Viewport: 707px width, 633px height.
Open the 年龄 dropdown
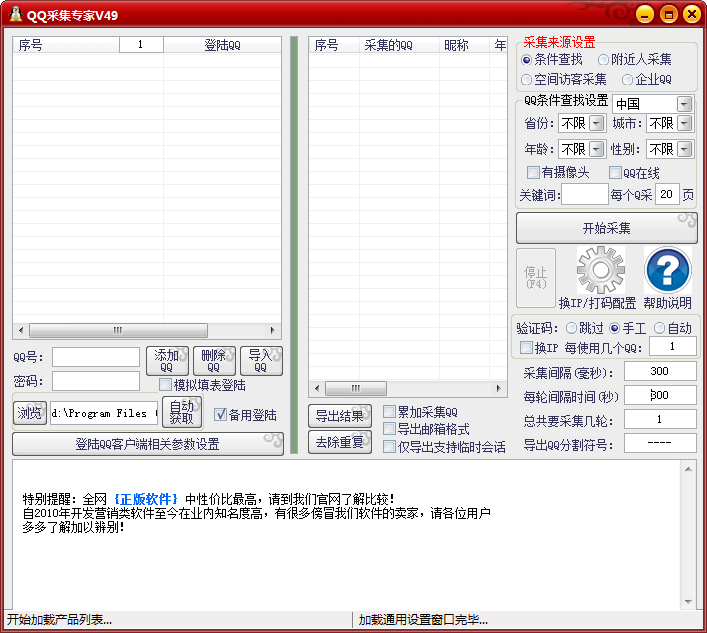pyautogui.click(x=597, y=149)
